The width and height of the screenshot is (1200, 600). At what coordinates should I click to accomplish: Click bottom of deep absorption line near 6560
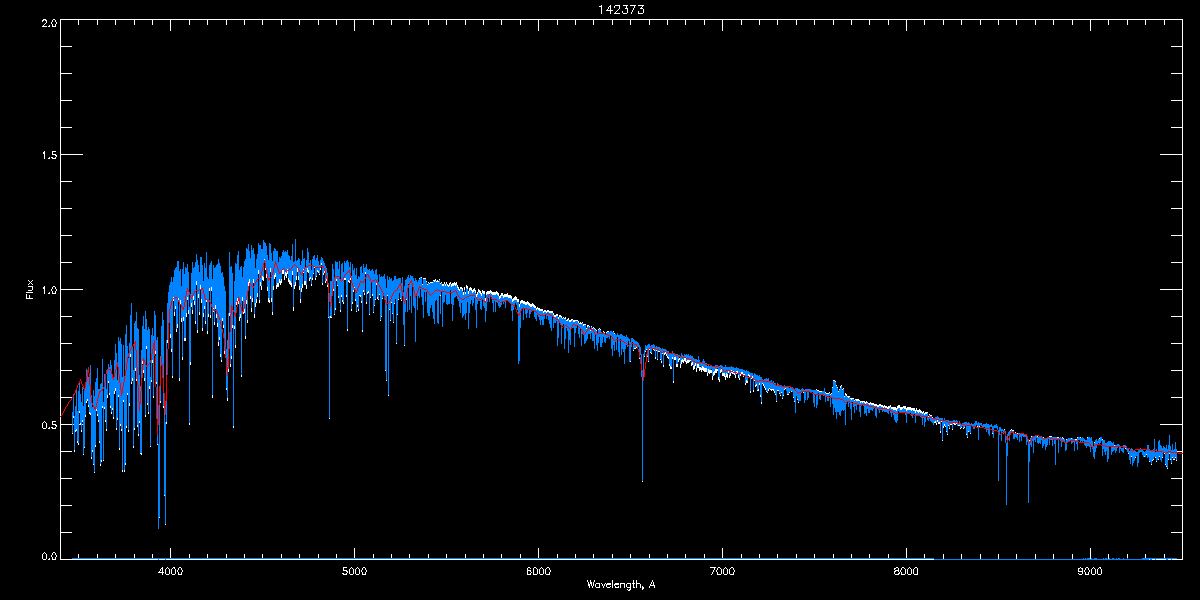point(642,479)
